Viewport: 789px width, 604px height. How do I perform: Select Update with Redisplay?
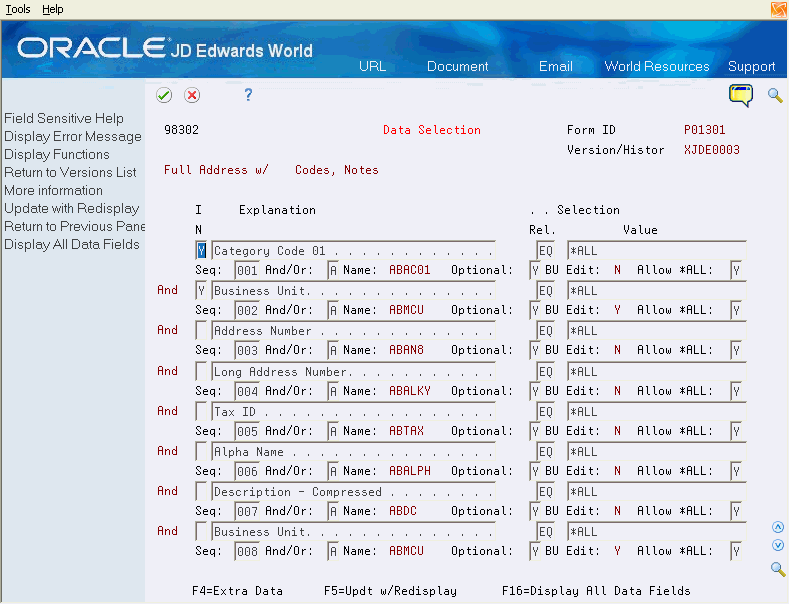tap(72, 208)
